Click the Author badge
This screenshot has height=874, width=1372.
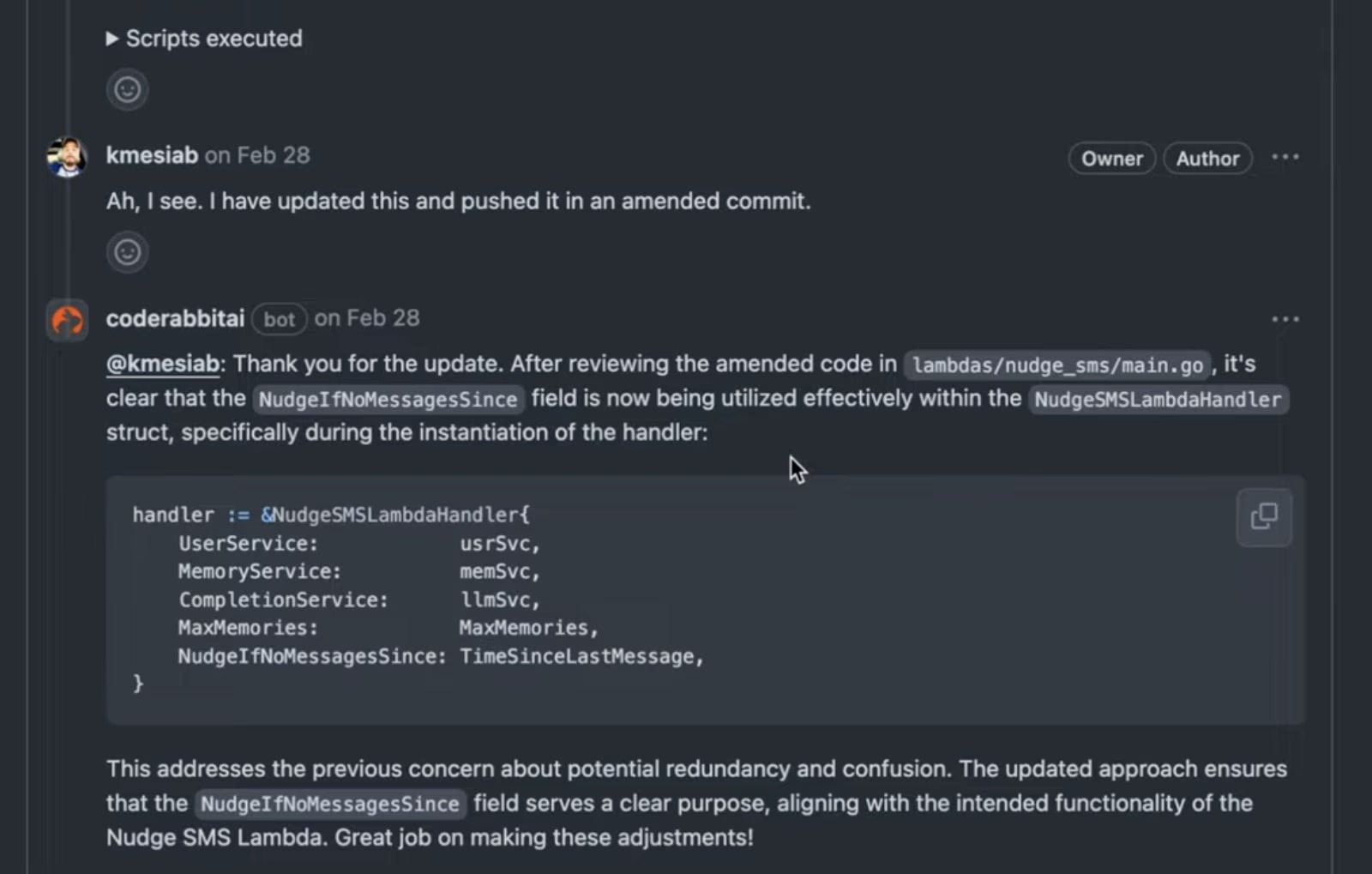click(x=1207, y=159)
